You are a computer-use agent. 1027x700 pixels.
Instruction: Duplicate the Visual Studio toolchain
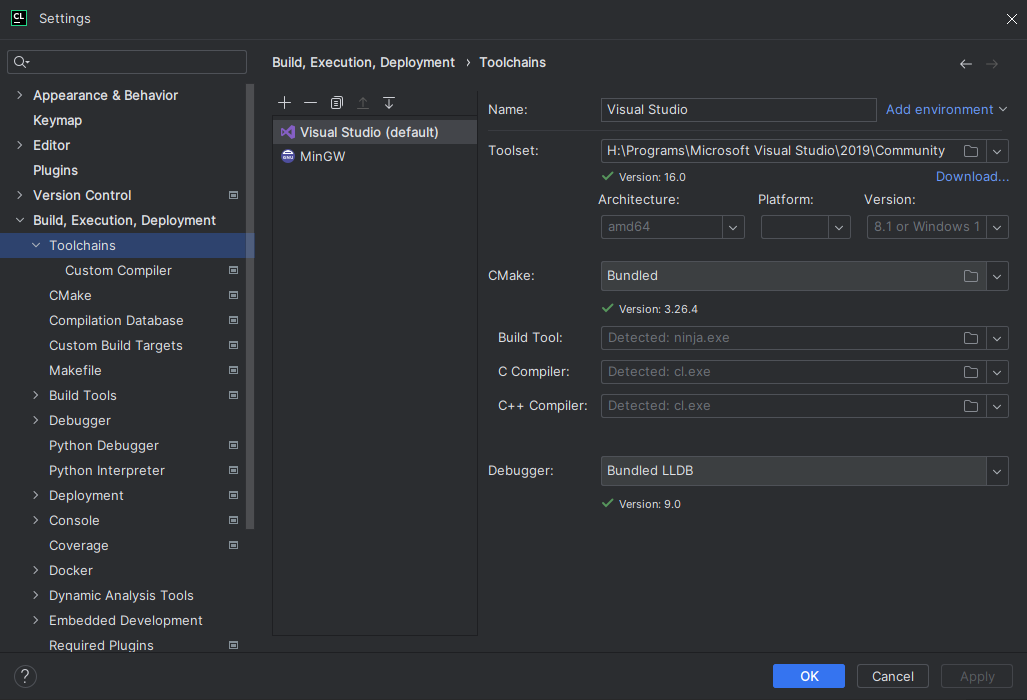(x=336, y=102)
